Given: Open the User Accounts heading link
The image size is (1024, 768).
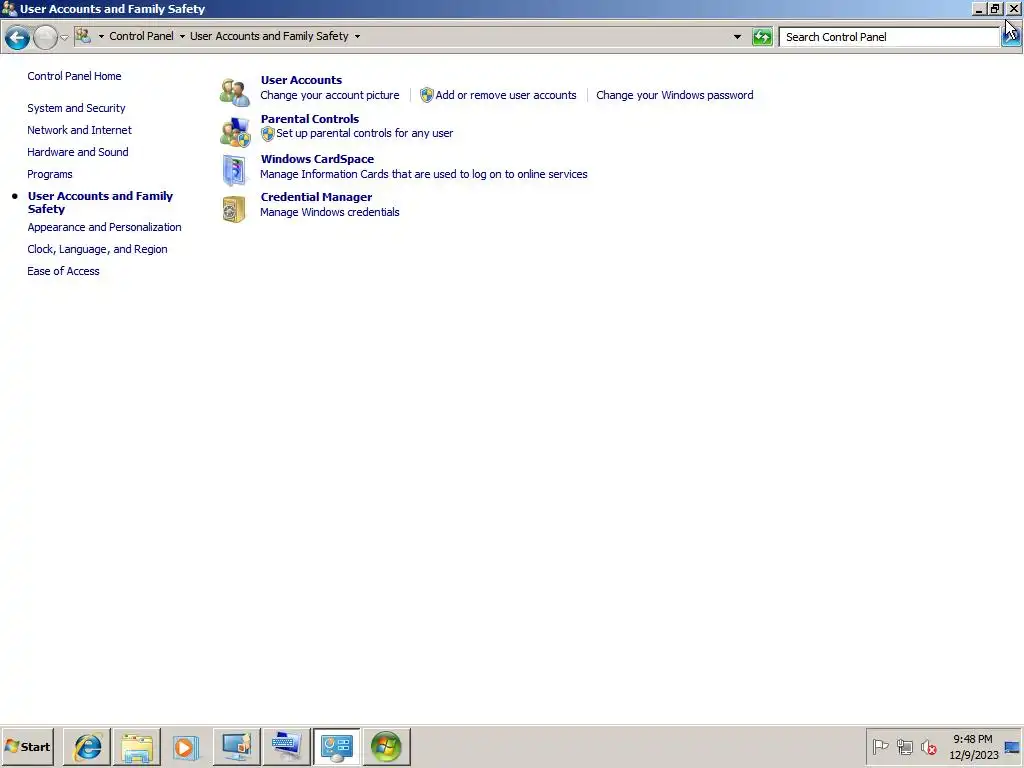Looking at the screenshot, I should click(x=301, y=80).
